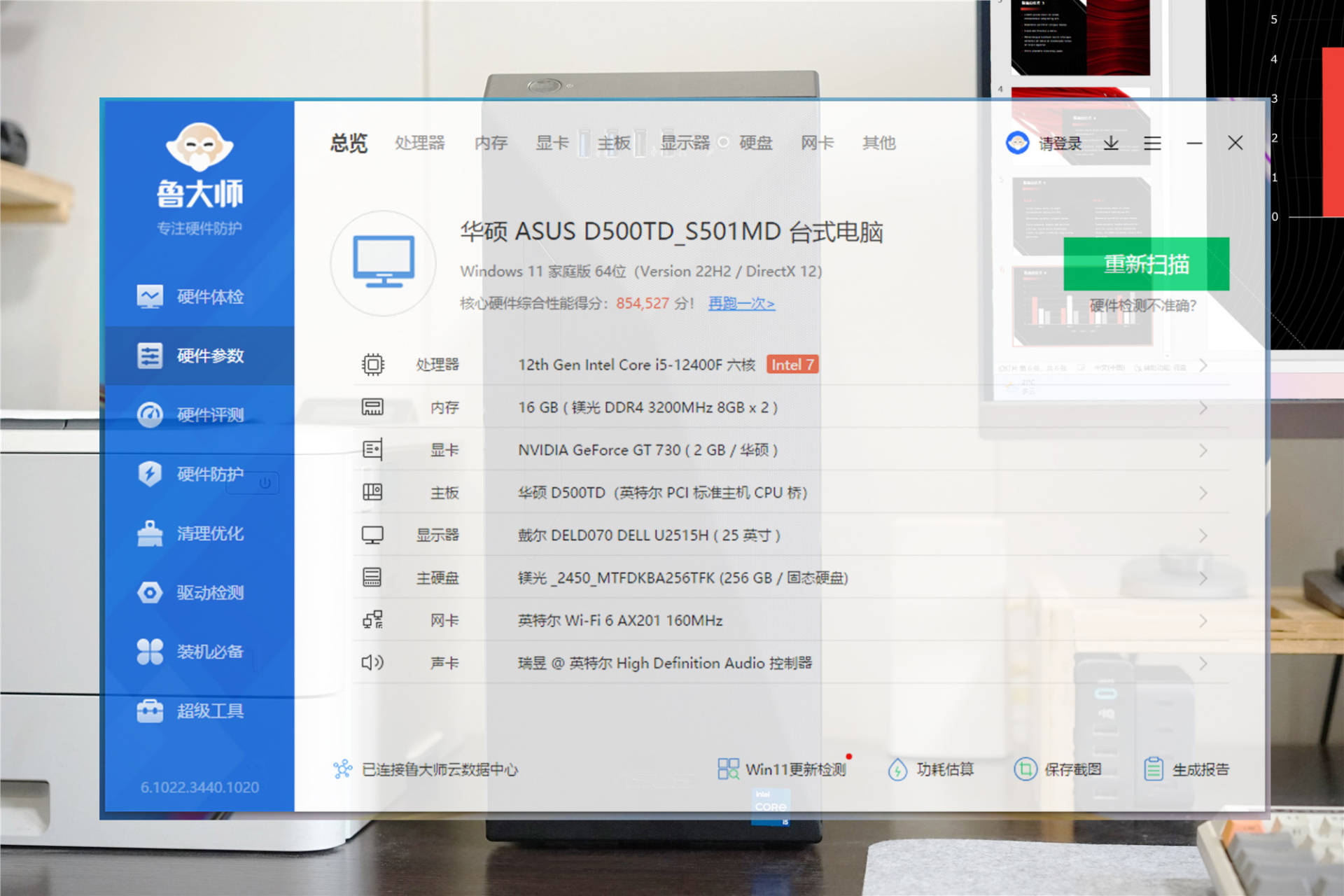Click the 处理器 CPU chip icon
The height and width of the screenshot is (896, 1344).
pyautogui.click(x=372, y=365)
